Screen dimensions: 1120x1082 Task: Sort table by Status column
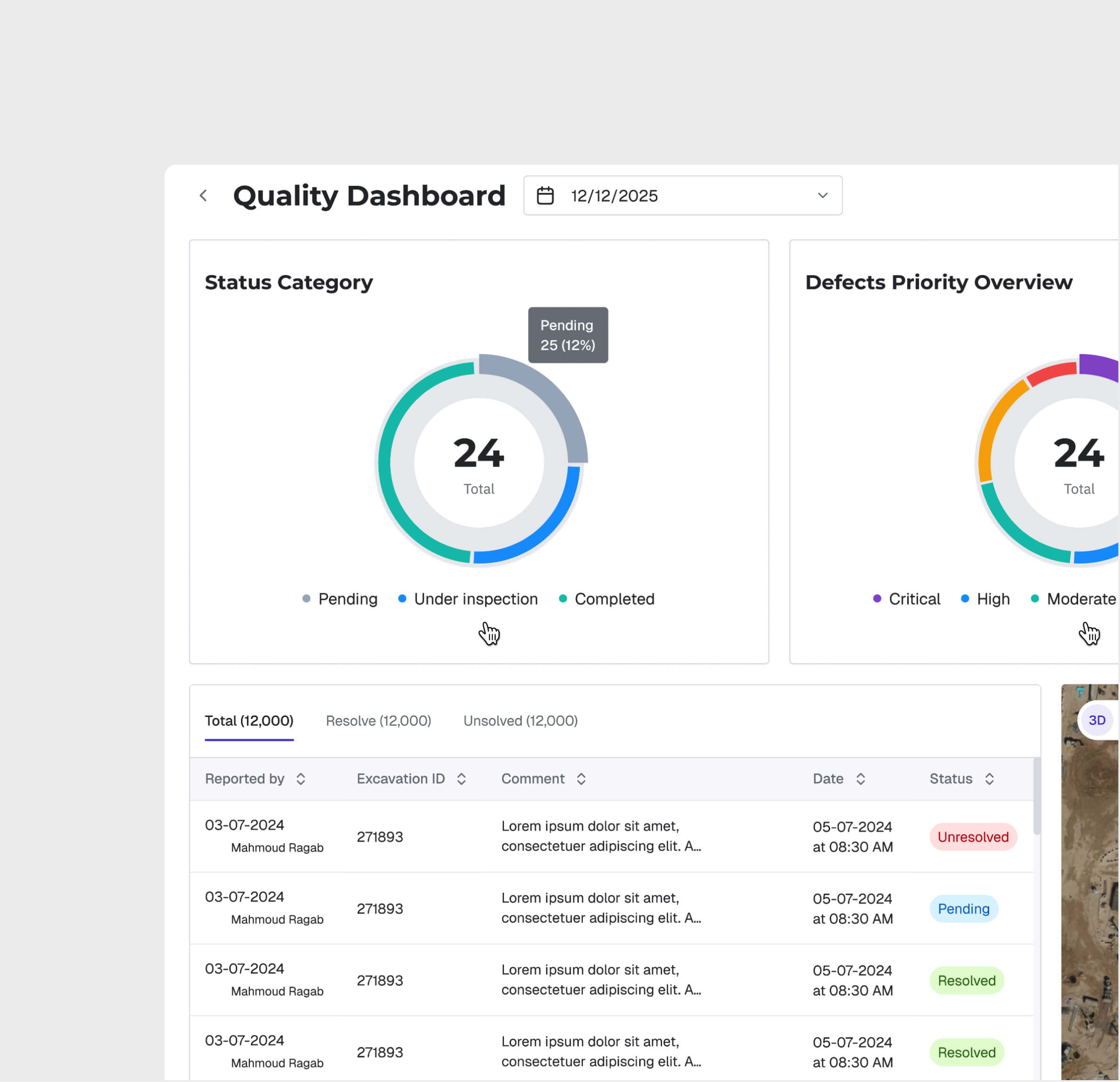(991, 779)
